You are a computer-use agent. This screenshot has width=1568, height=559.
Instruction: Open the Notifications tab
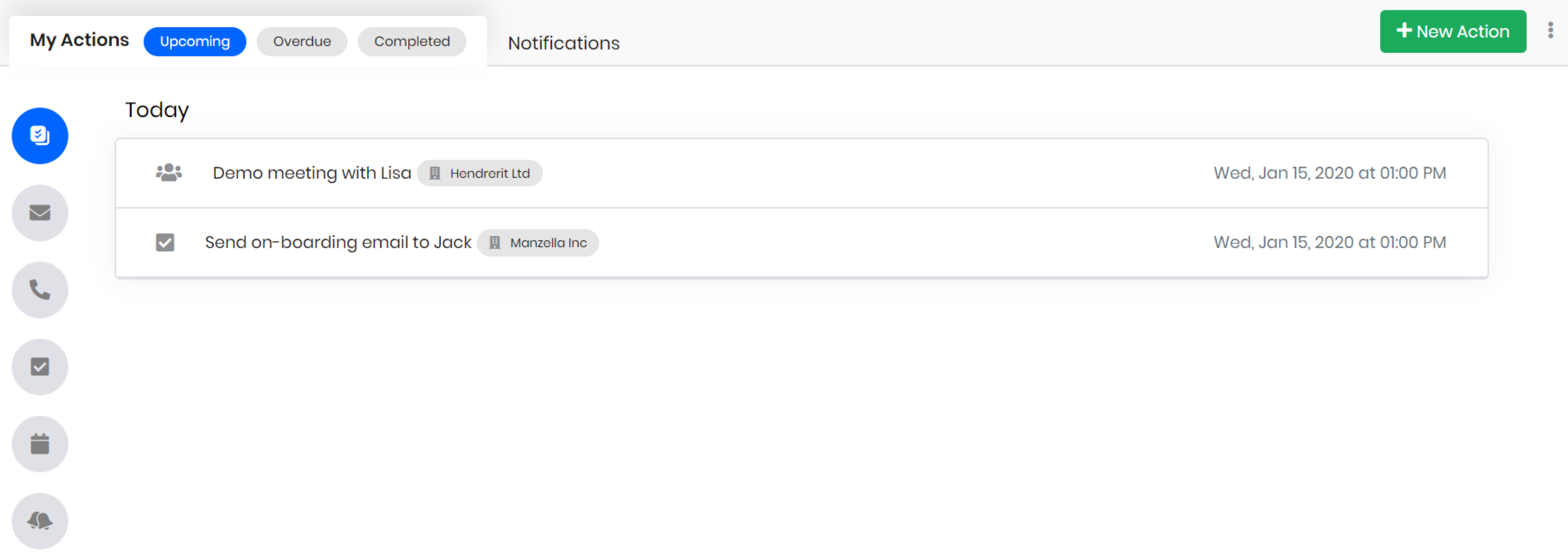click(x=563, y=43)
